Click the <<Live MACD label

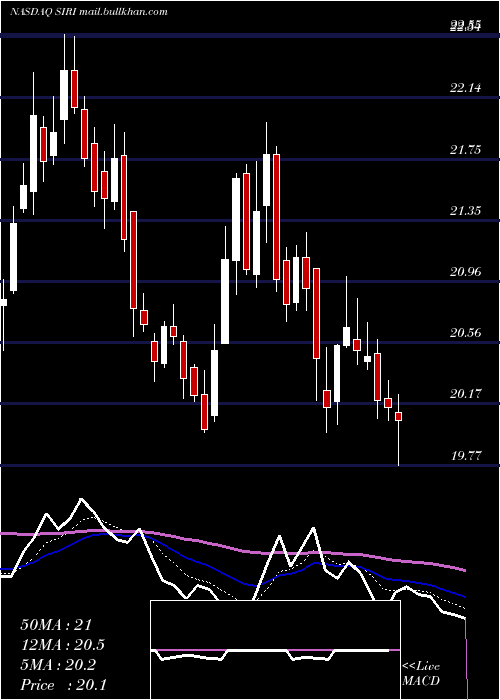click(421, 673)
